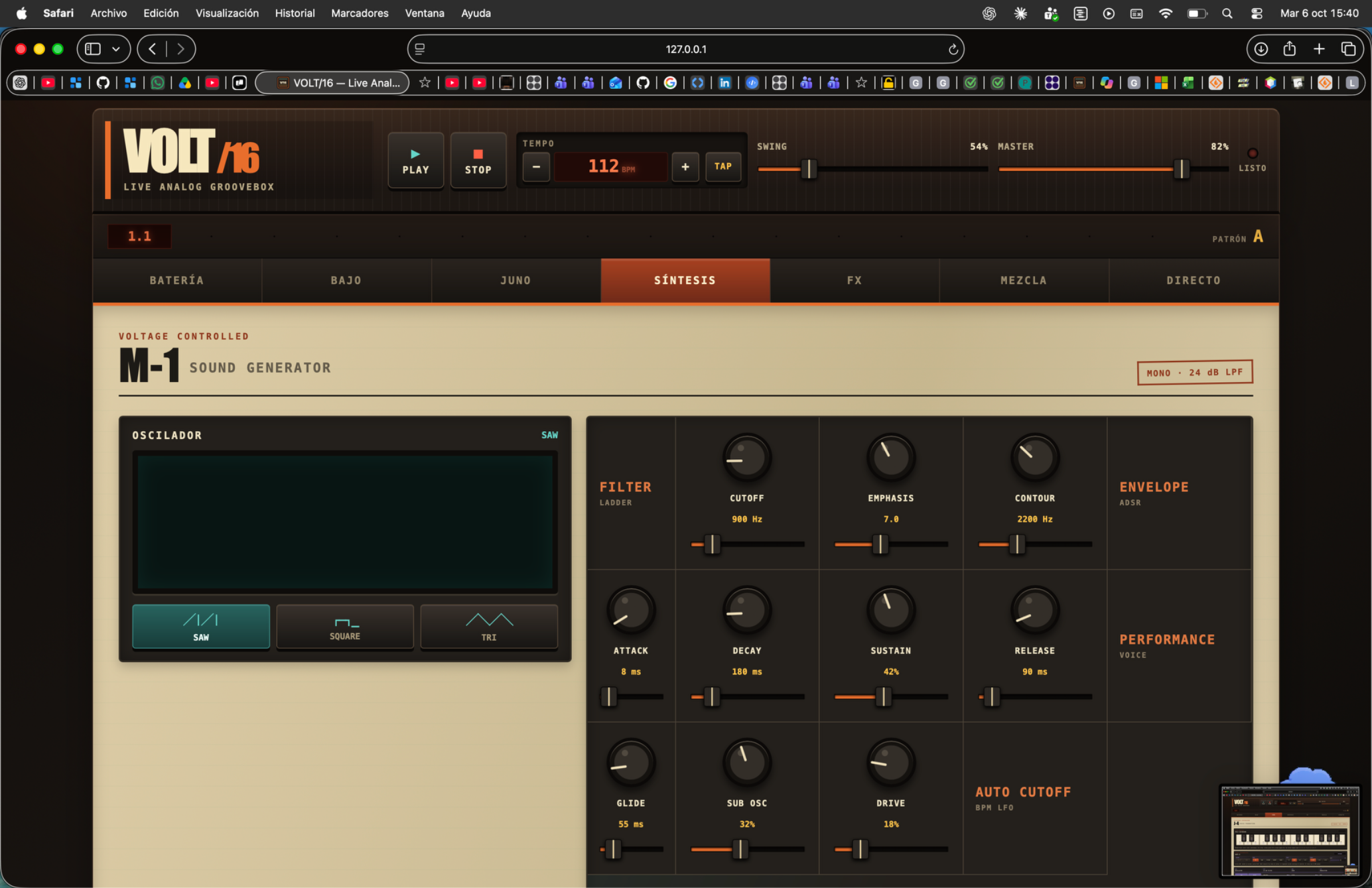1372x888 pixels.
Task: Open a new tab with plus icon
Action: point(1319,49)
